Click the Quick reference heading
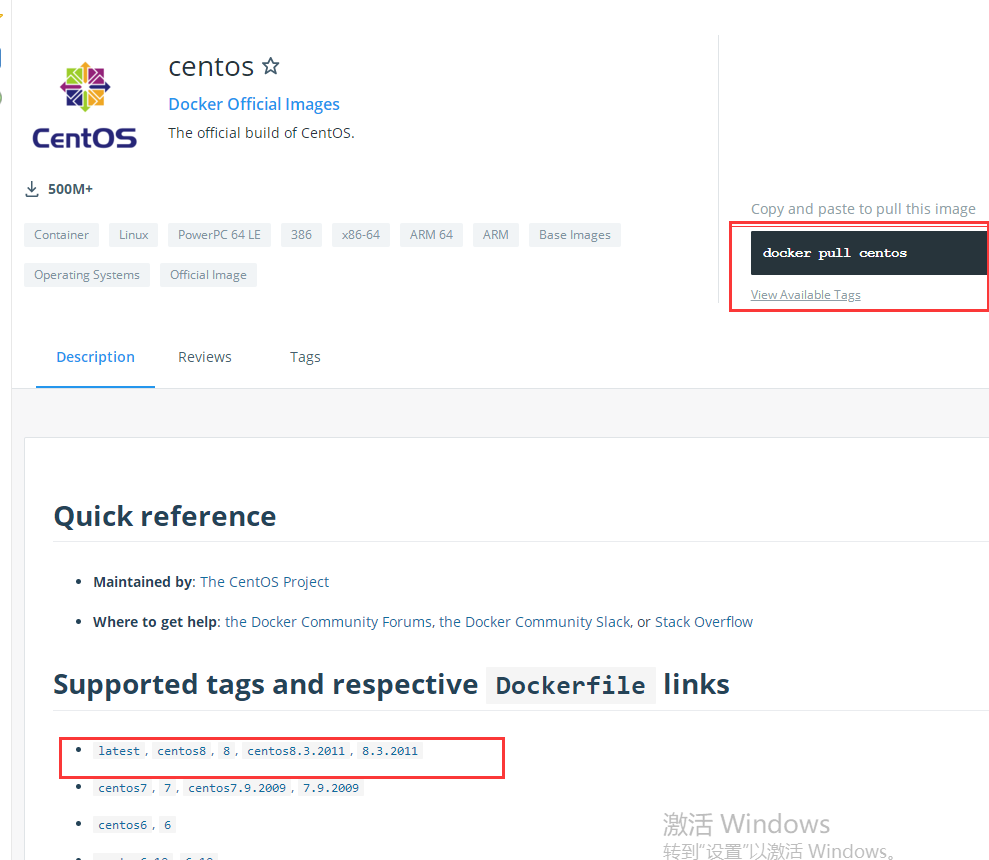This screenshot has height=860, width=989. 165,516
